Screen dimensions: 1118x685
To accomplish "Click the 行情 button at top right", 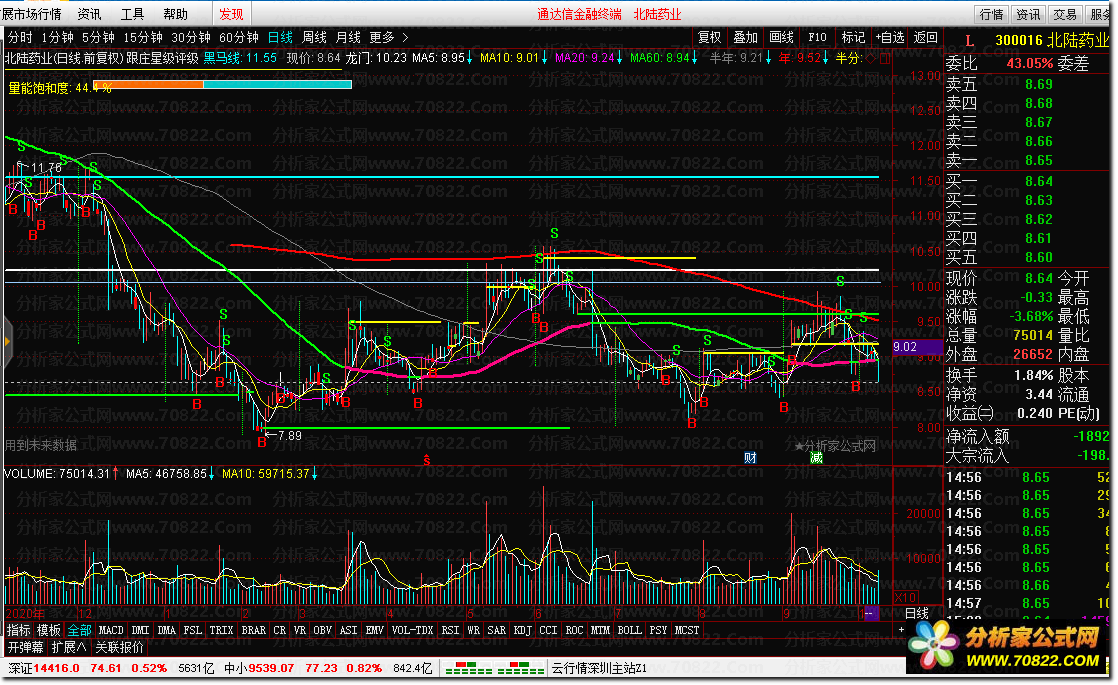I will point(991,14).
